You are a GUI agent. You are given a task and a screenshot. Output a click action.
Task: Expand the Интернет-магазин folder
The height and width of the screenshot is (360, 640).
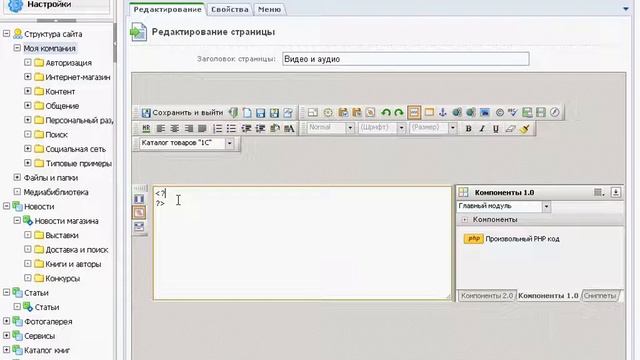pos(27,77)
